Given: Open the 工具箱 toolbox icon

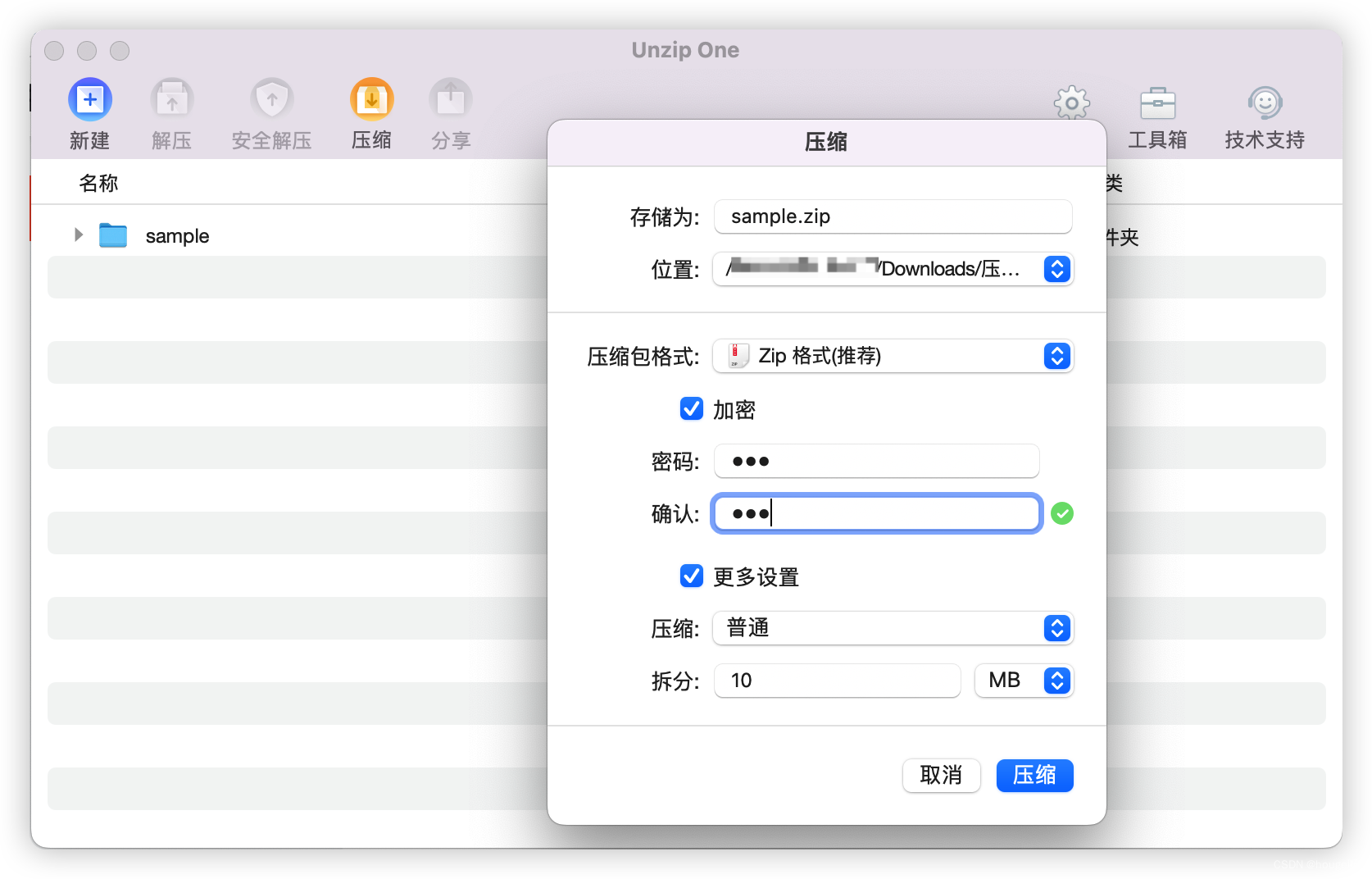Looking at the screenshot, I should [x=1158, y=103].
